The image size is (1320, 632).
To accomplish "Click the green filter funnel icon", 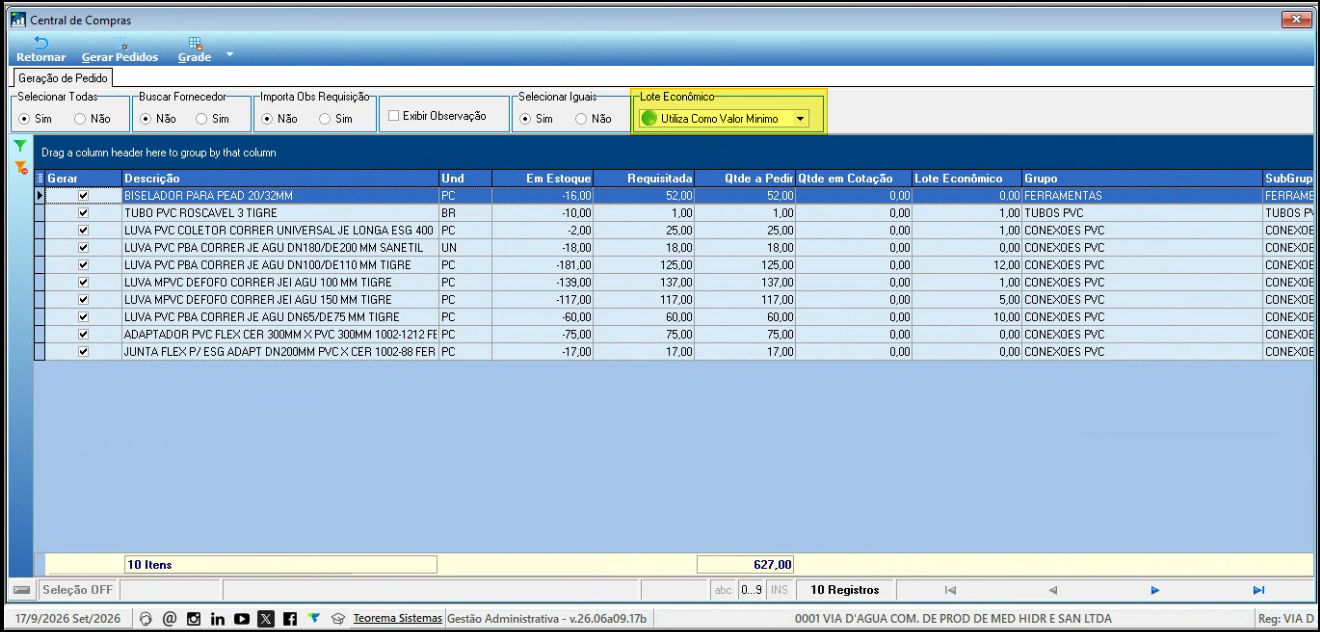I will click(20, 146).
